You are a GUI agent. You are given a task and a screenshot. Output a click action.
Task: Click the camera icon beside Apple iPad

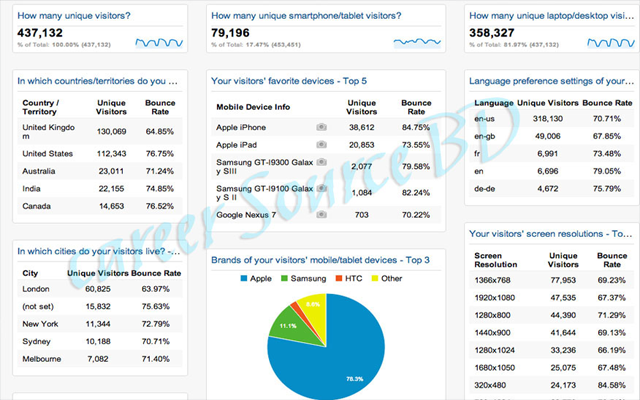[x=321, y=144]
